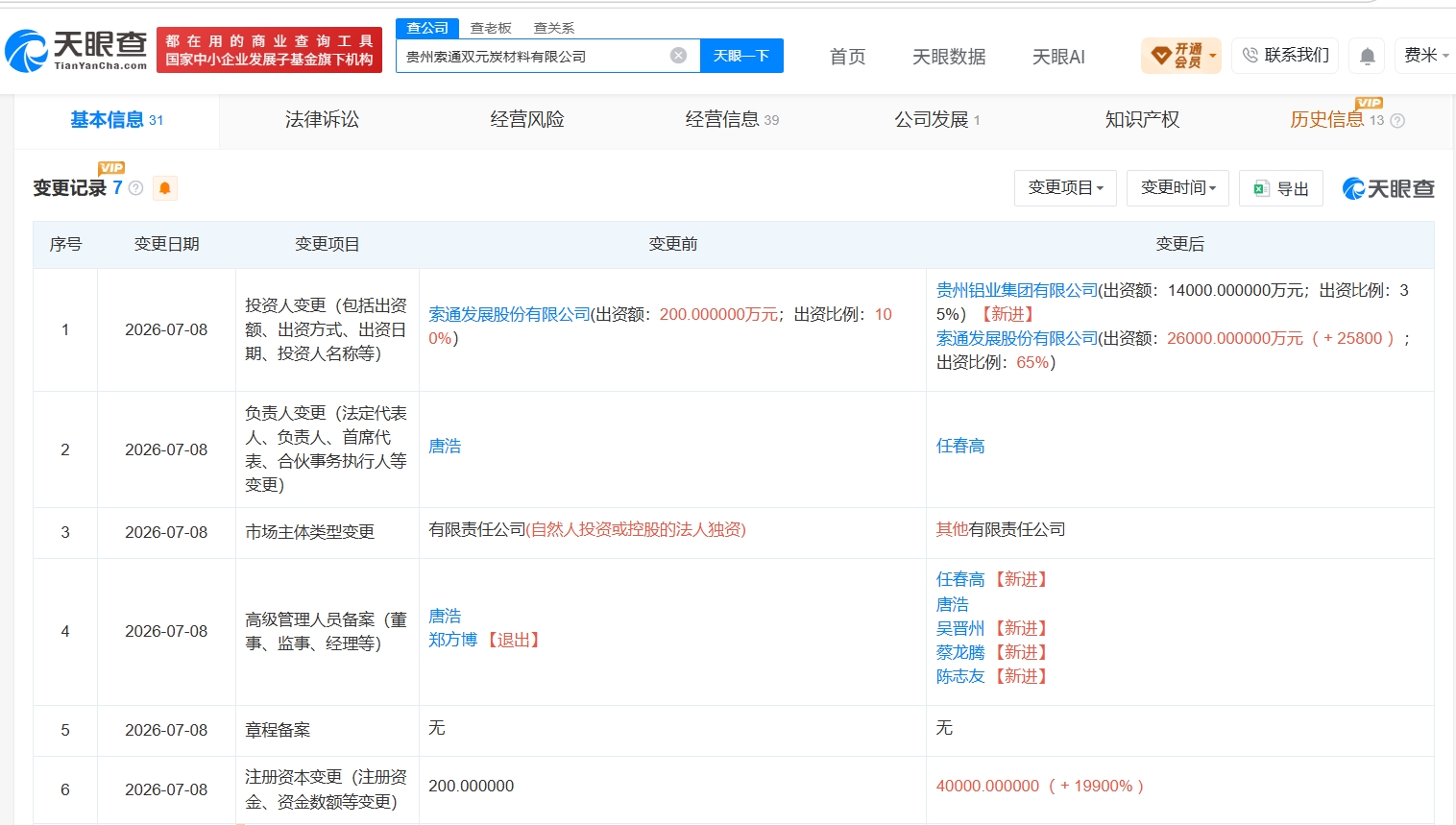Open 任春高 【新进】 link in row 4
Viewport: 1456px width, 825px height.
(x=960, y=579)
